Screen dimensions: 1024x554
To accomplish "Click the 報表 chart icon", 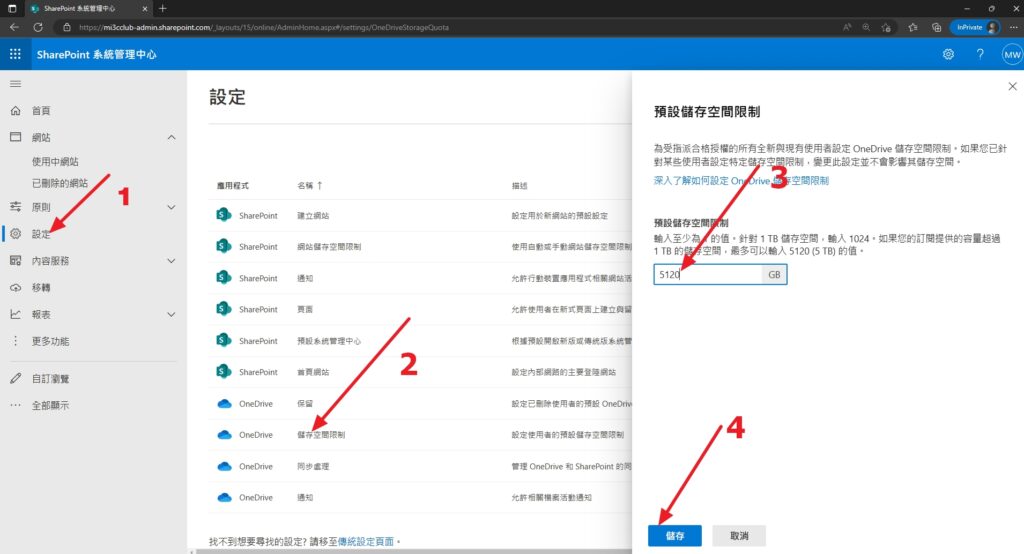I will coord(16,314).
